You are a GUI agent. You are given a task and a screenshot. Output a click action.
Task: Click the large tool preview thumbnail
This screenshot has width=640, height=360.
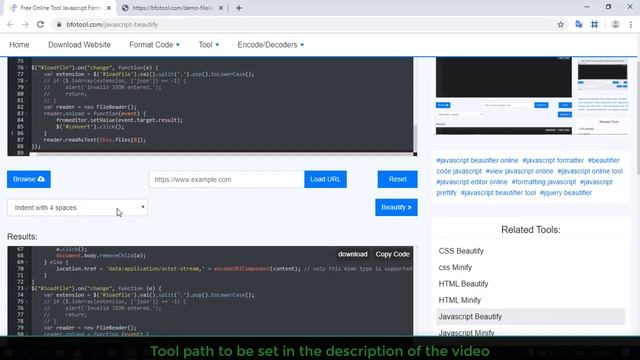[504, 96]
